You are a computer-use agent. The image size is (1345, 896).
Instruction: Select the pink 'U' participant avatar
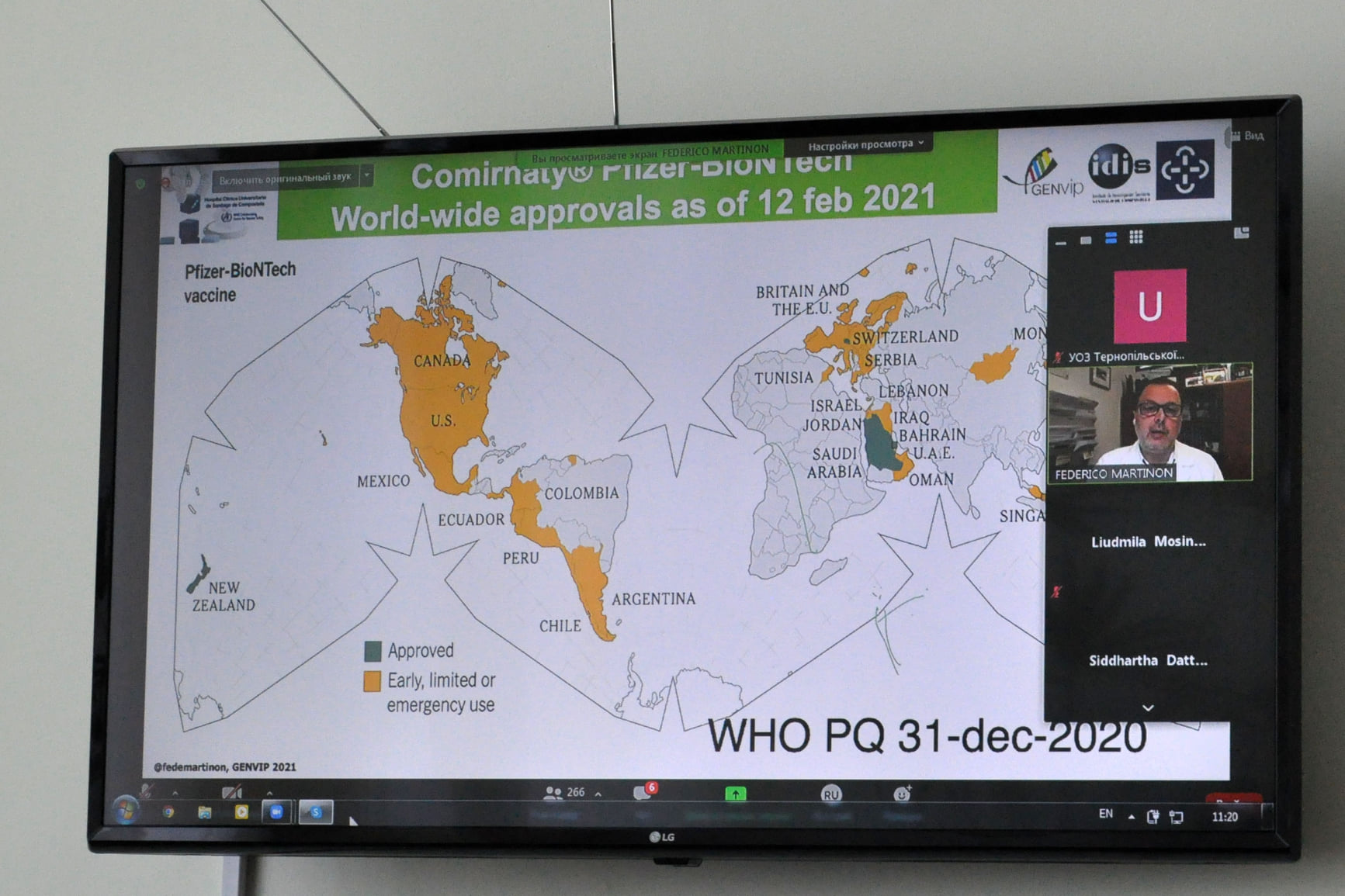pos(1149,306)
